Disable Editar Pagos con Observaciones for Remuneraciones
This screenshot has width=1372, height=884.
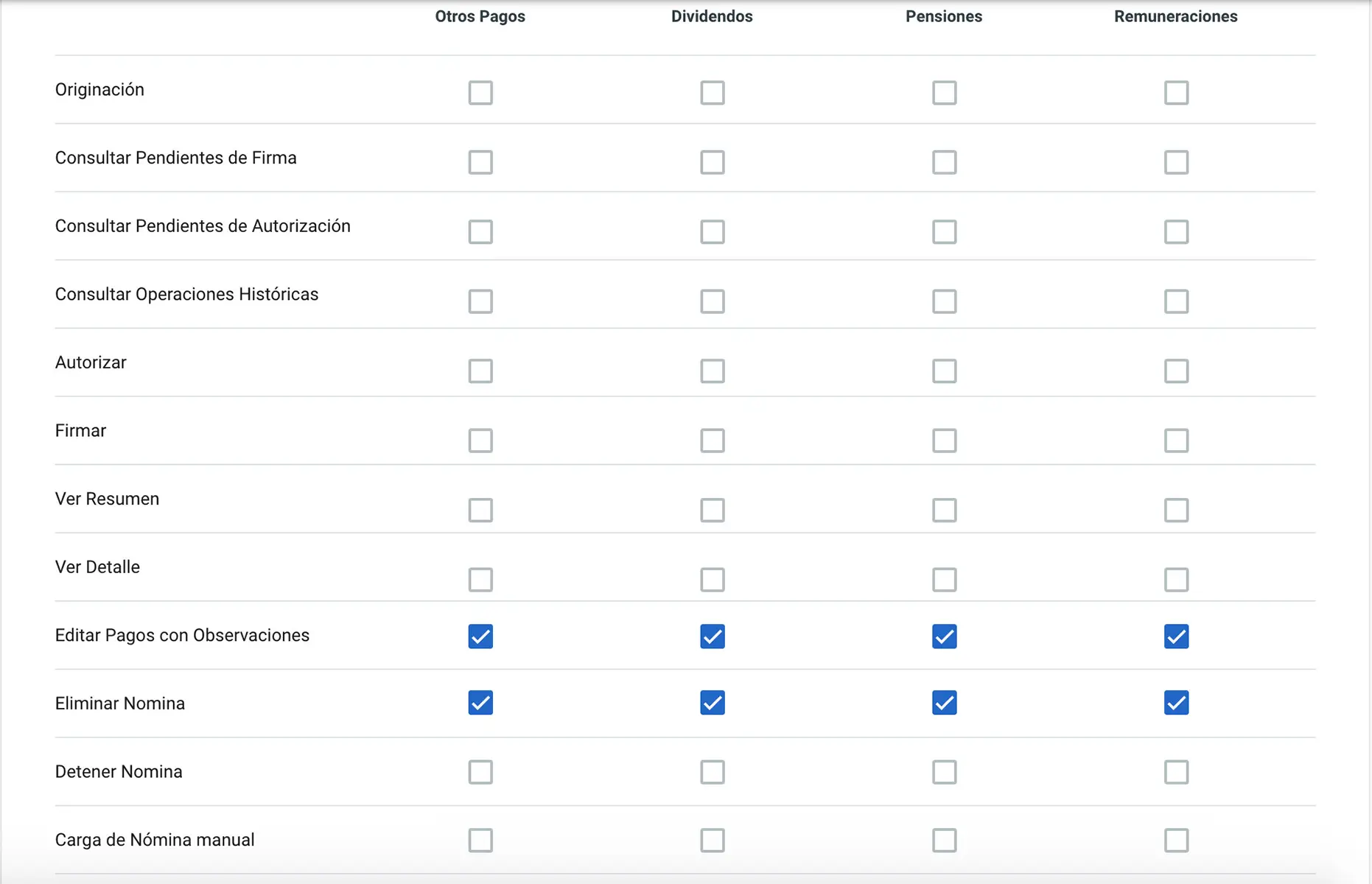pyautogui.click(x=1176, y=636)
